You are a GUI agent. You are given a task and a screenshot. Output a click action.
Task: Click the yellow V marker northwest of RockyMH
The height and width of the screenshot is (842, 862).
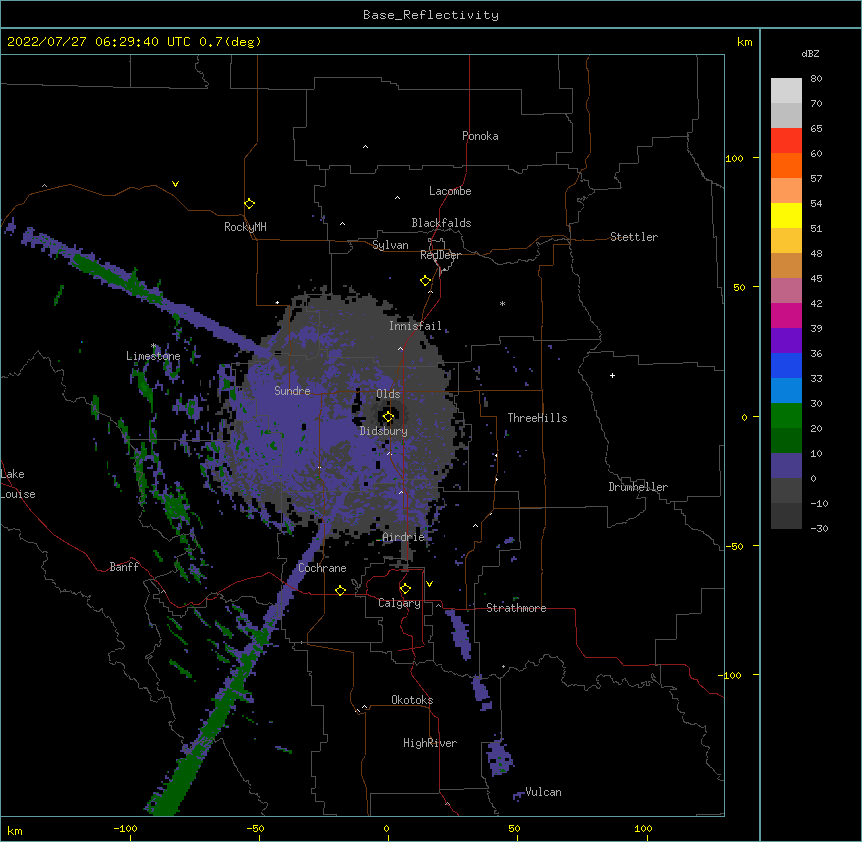(175, 184)
